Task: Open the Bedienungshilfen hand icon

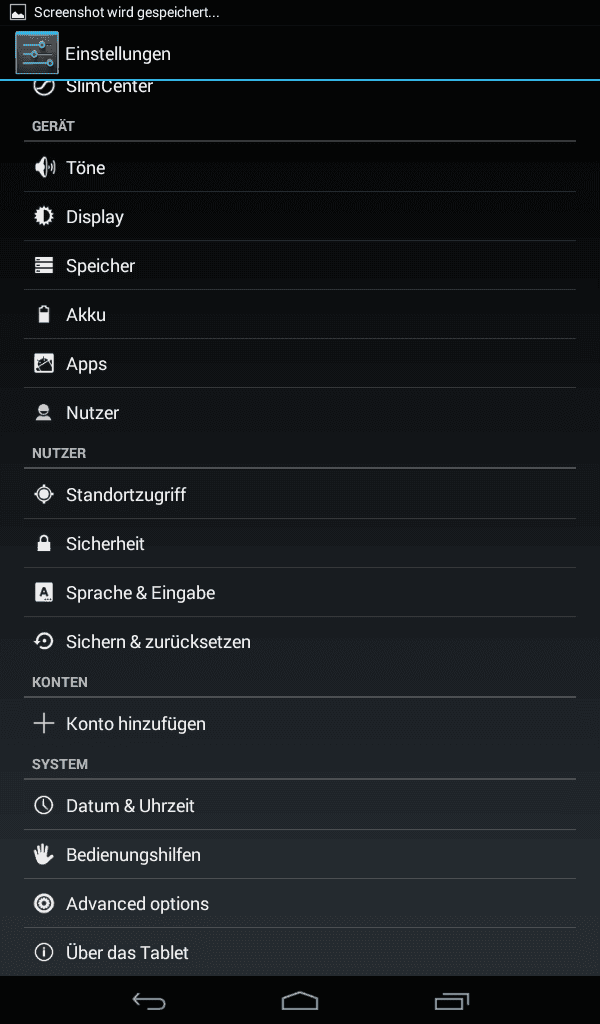Action: [x=44, y=854]
